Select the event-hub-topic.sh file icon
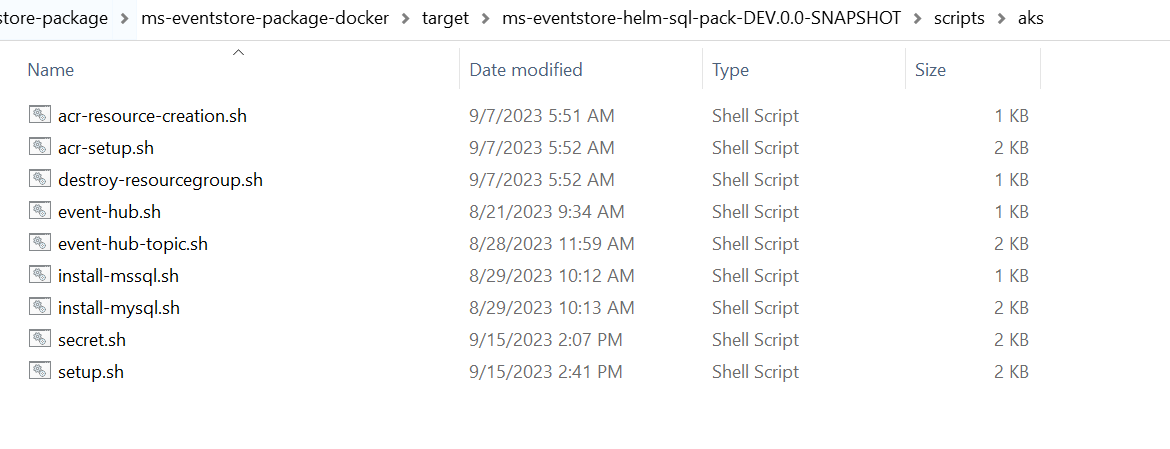This screenshot has width=1170, height=449. [40, 243]
